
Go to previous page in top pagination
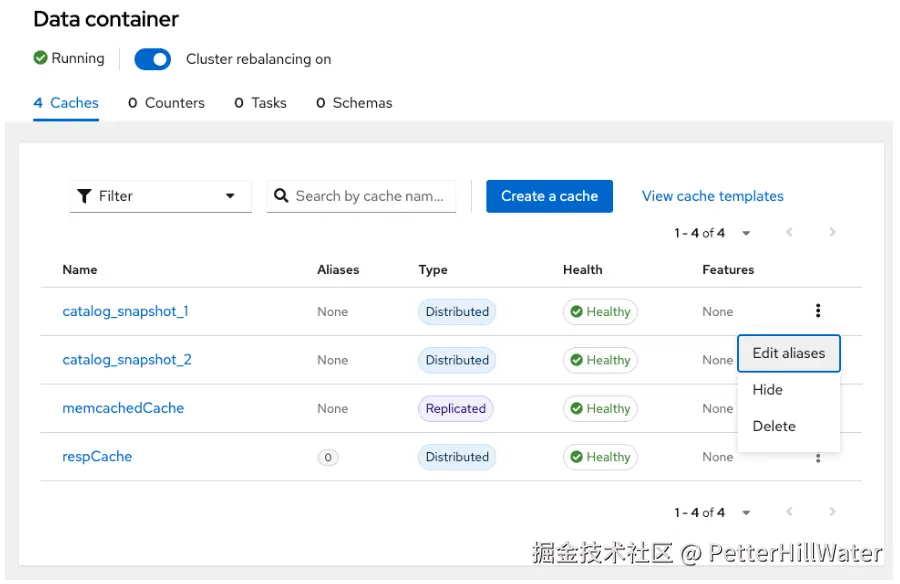point(789,233)
